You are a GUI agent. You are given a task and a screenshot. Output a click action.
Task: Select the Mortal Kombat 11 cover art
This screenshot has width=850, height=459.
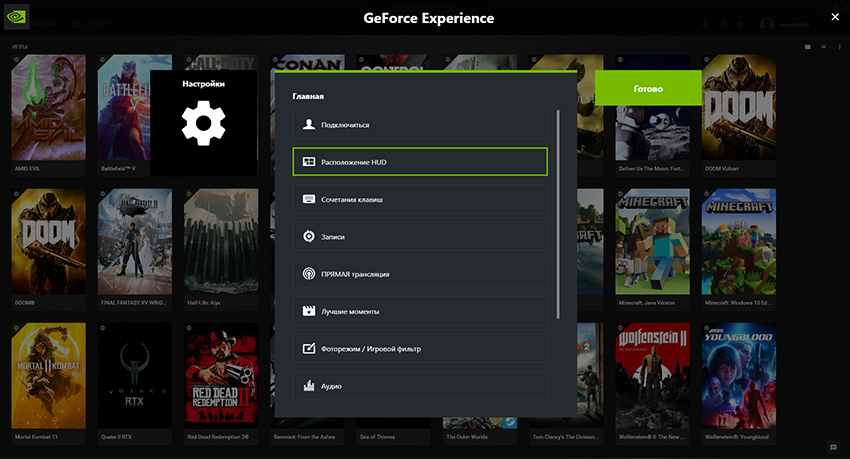48,376
